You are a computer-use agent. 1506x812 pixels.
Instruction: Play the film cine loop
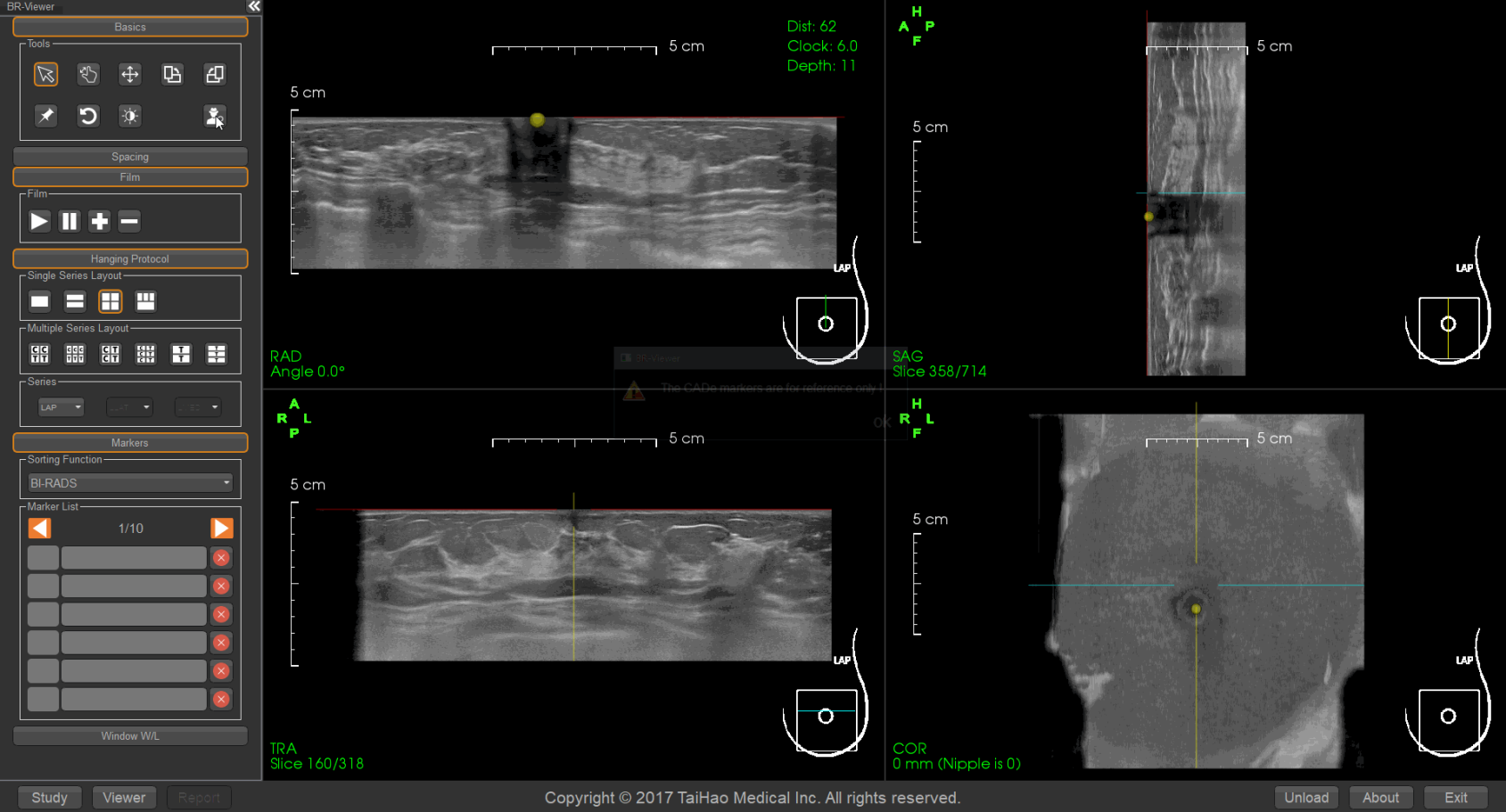pyautogui.click(x=39, y=221)
